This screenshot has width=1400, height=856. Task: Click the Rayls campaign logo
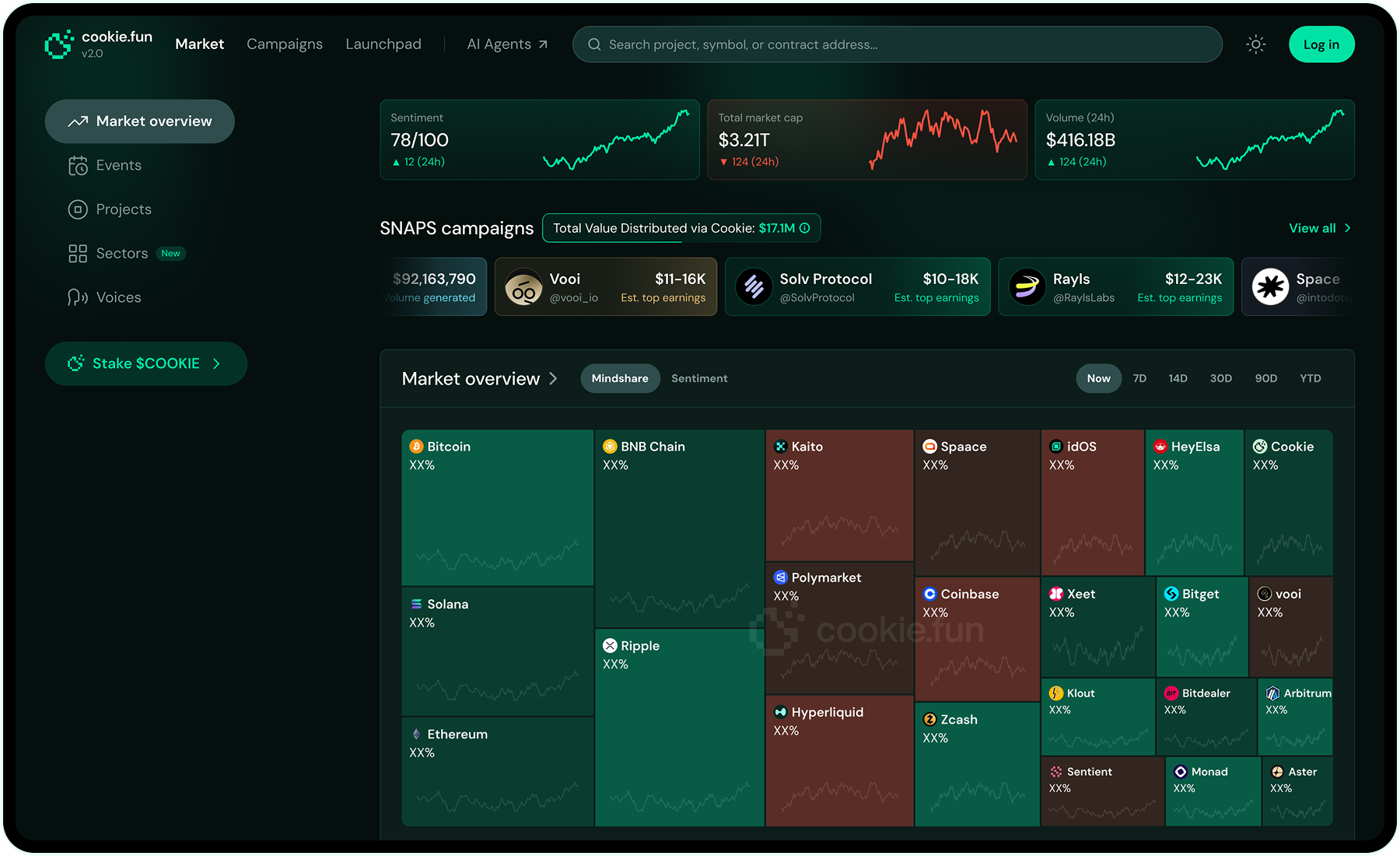click(x=1027, y=287)
